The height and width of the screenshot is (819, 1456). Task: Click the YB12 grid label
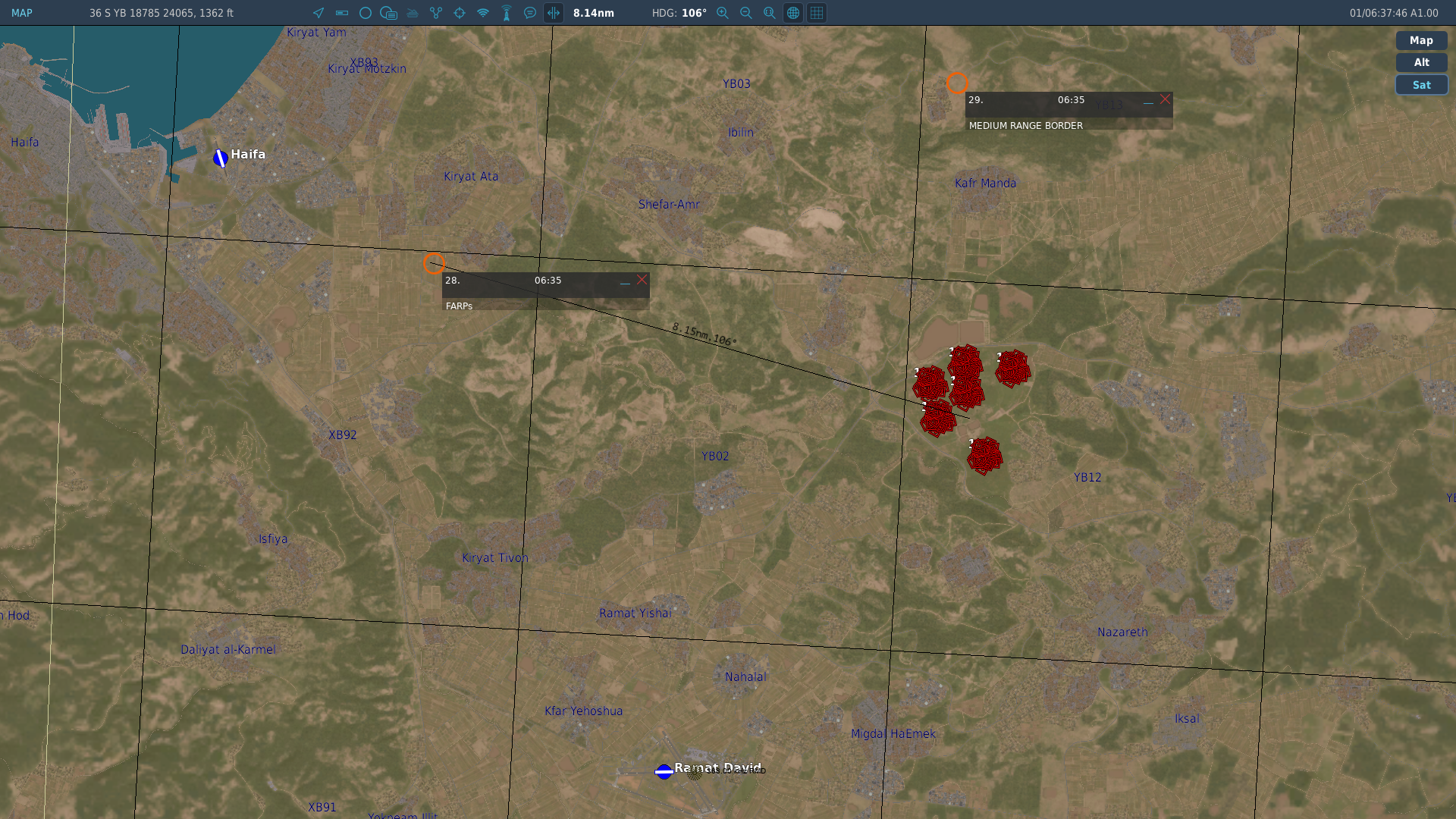1087,478
